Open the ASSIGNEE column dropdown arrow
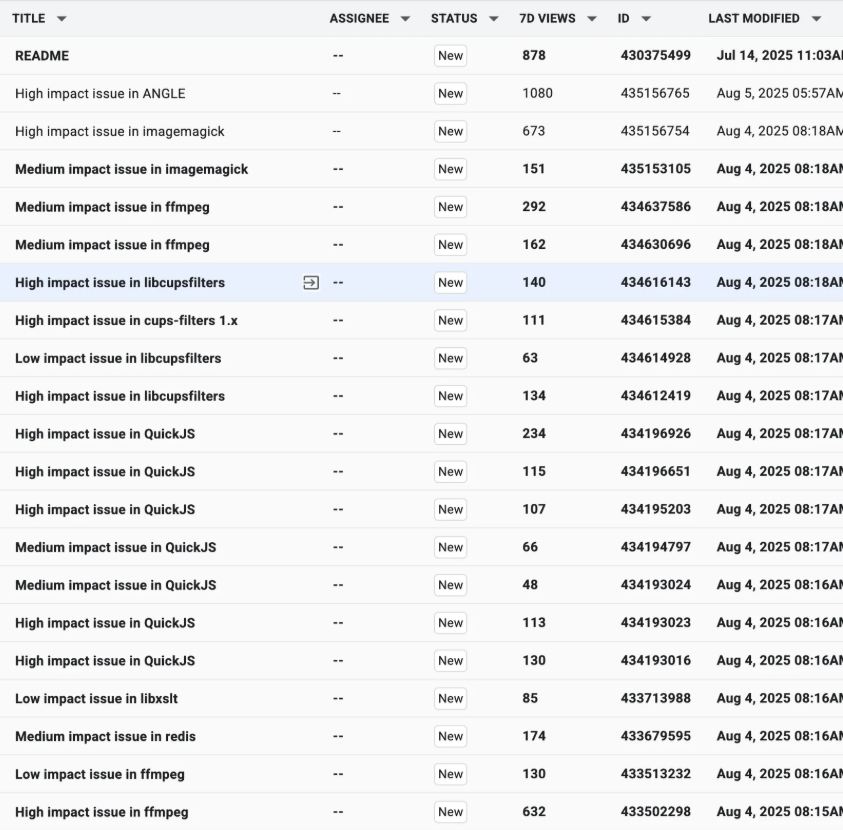843x830 pixels. (405, 19)
